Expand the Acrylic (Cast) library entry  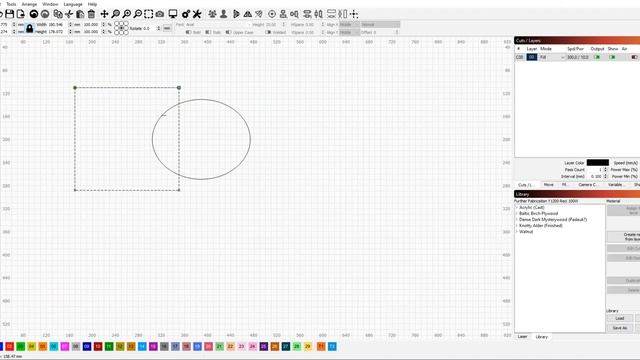click(517, 207)
